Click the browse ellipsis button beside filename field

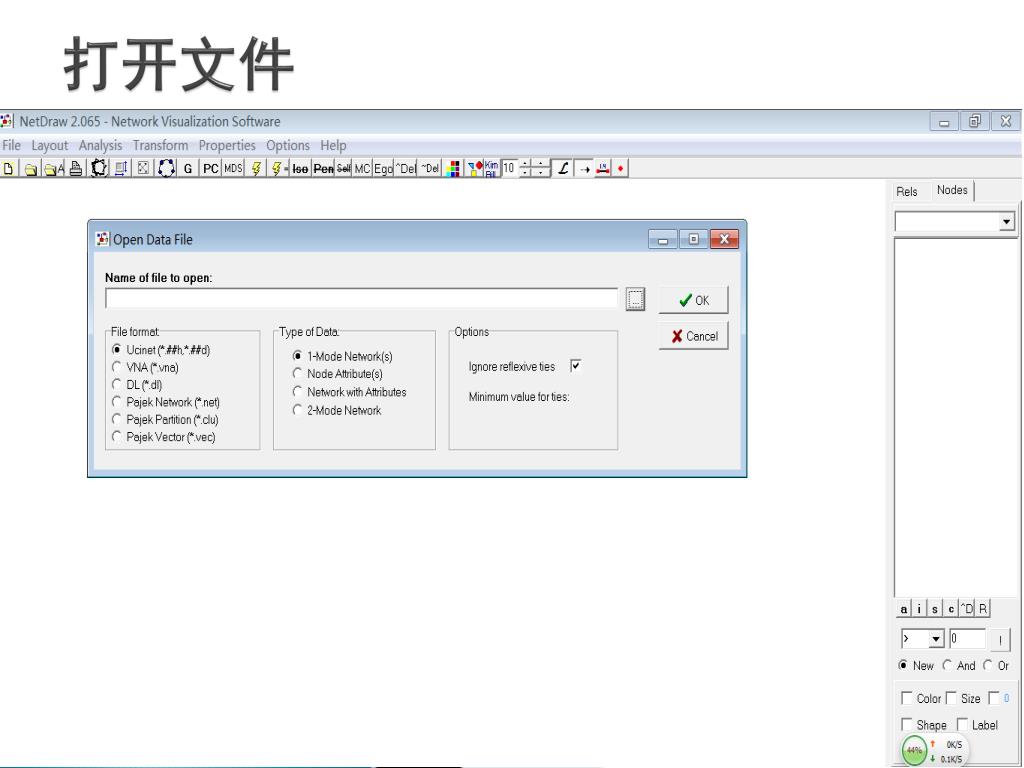click(635, 298)
